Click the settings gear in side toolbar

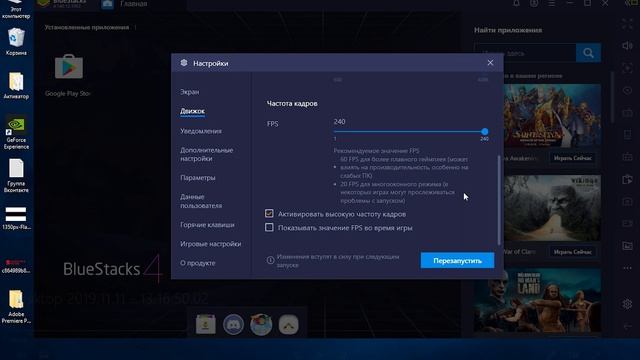[x=627, y=304]
